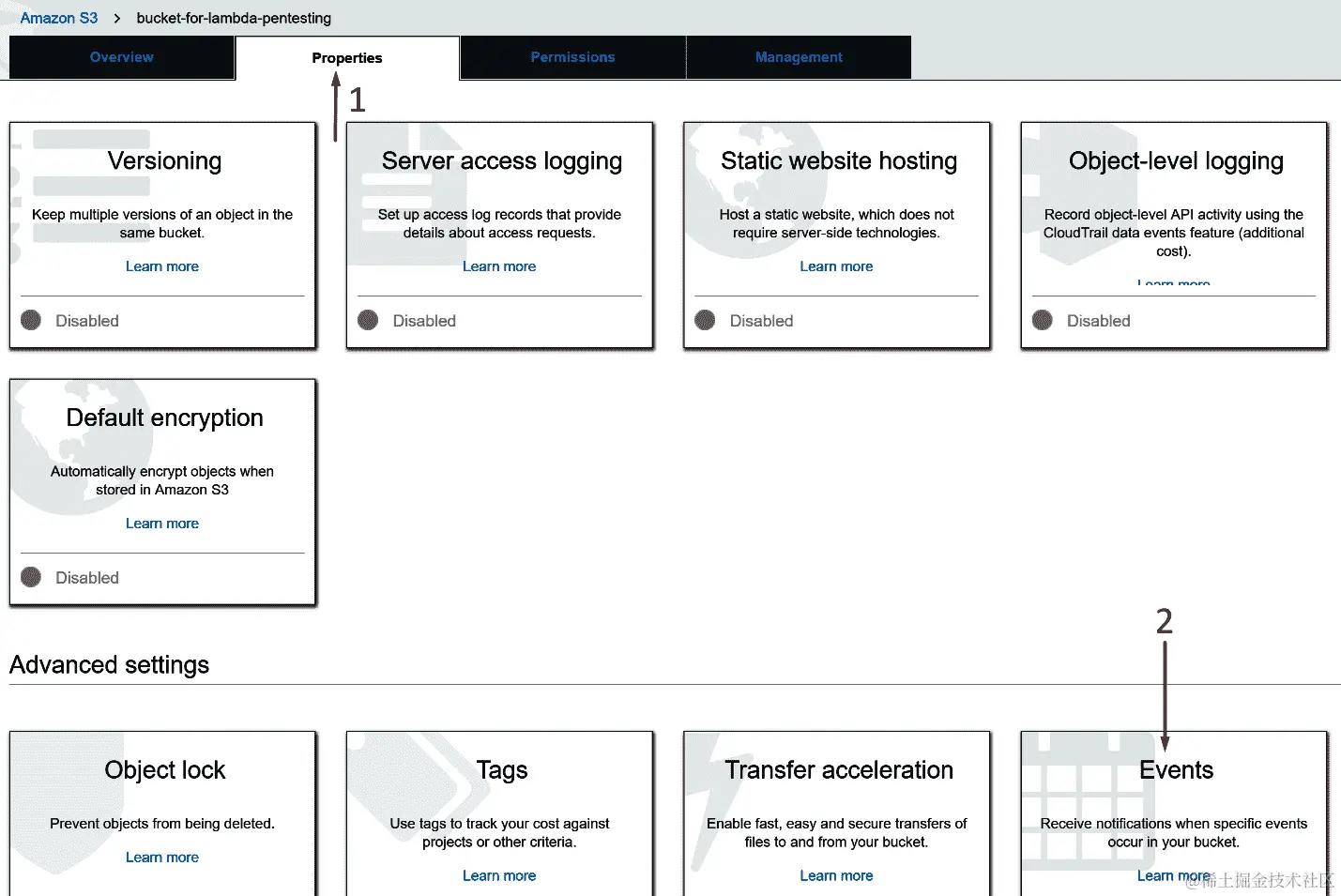Click Default encryption Disabled status dot
This screenshot has height=896, width=1341.
(x=31, y=577)
